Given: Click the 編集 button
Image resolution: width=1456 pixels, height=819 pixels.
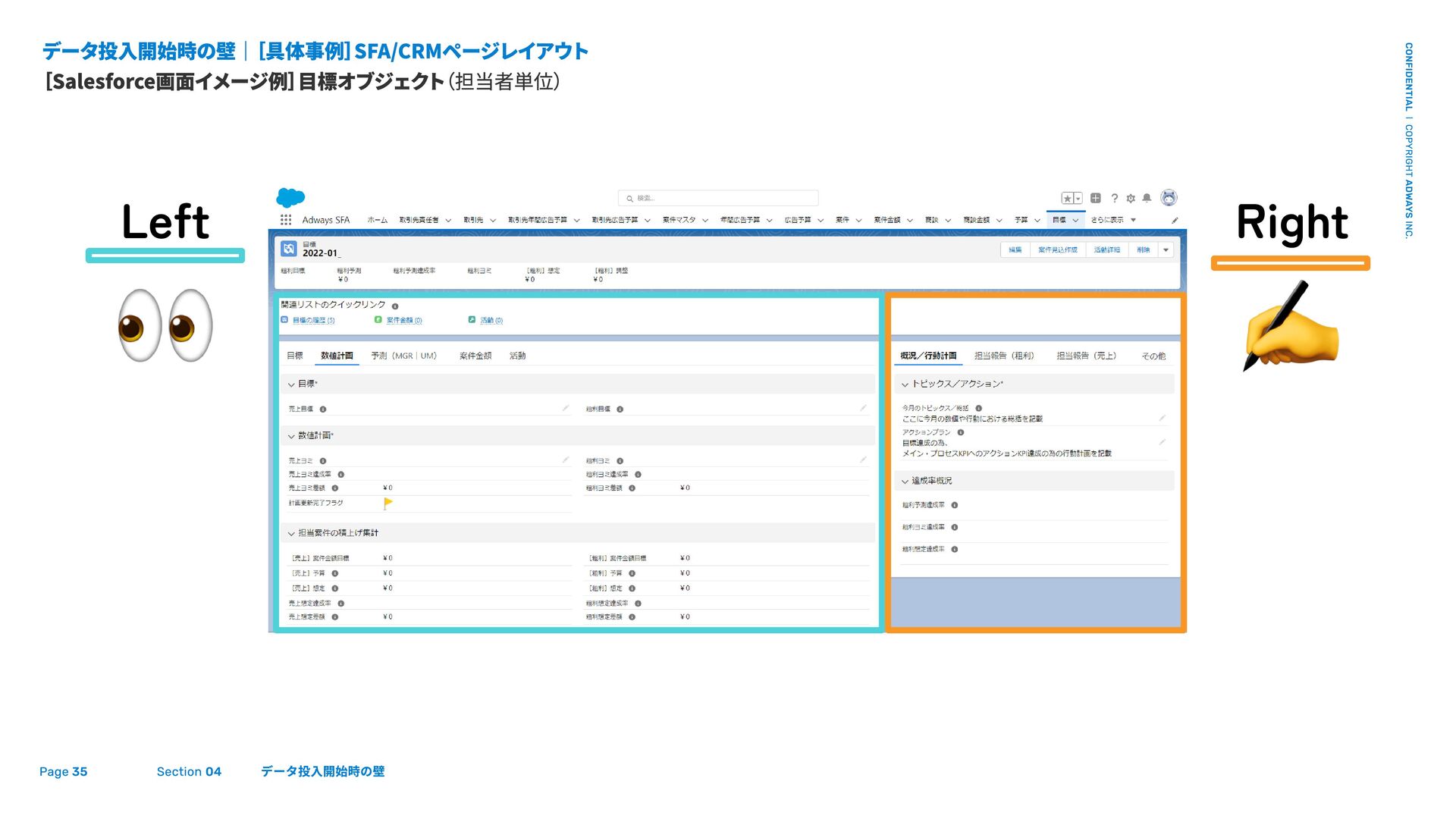Looking at the screenshot, I should point(1015,250).
